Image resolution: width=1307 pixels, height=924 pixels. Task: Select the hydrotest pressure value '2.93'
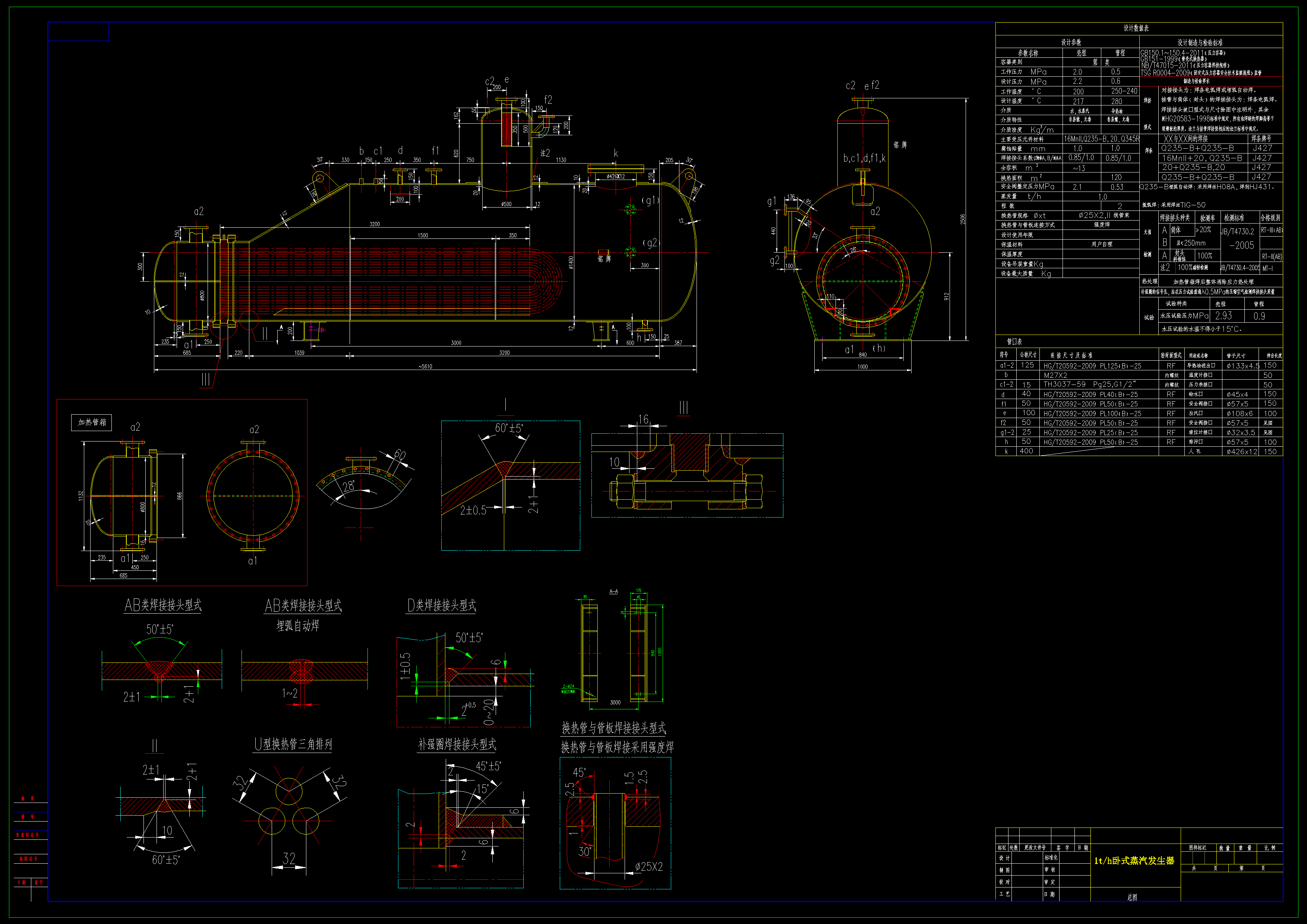click(1223, 316)
